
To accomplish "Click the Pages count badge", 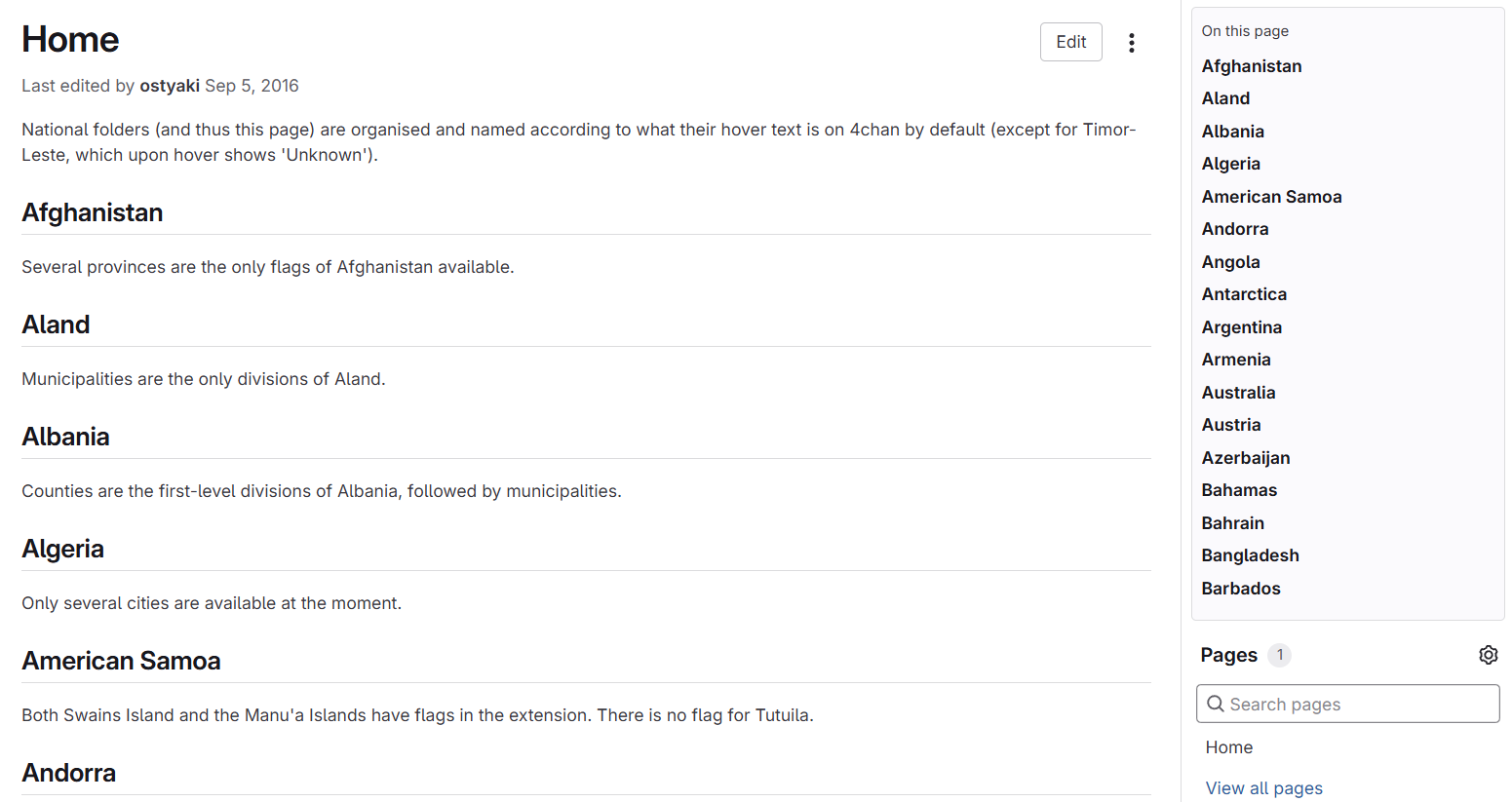I will click(x=1279, y=655).
